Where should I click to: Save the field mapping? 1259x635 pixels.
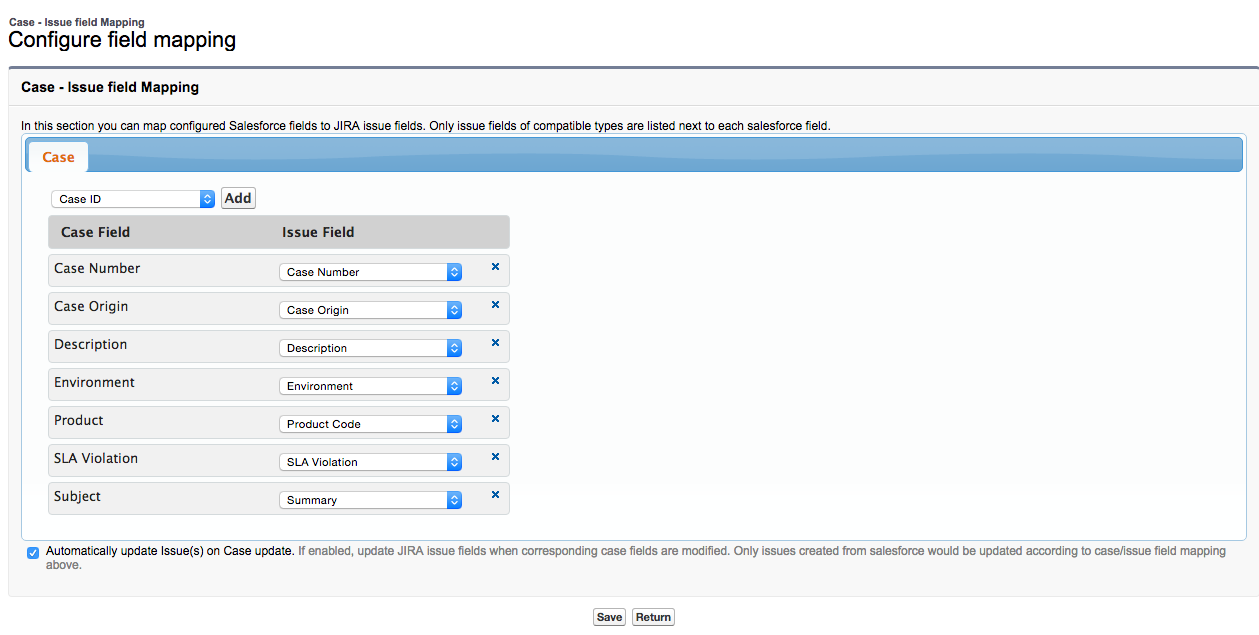point(609,617)
